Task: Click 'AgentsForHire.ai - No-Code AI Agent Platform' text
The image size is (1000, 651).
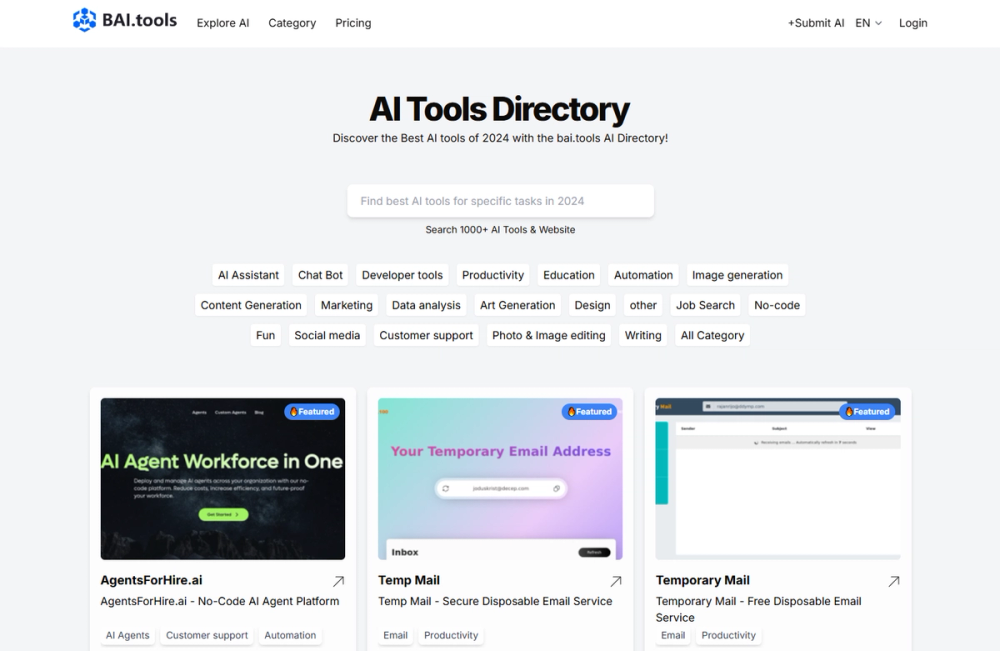Action: coord(220,601)
